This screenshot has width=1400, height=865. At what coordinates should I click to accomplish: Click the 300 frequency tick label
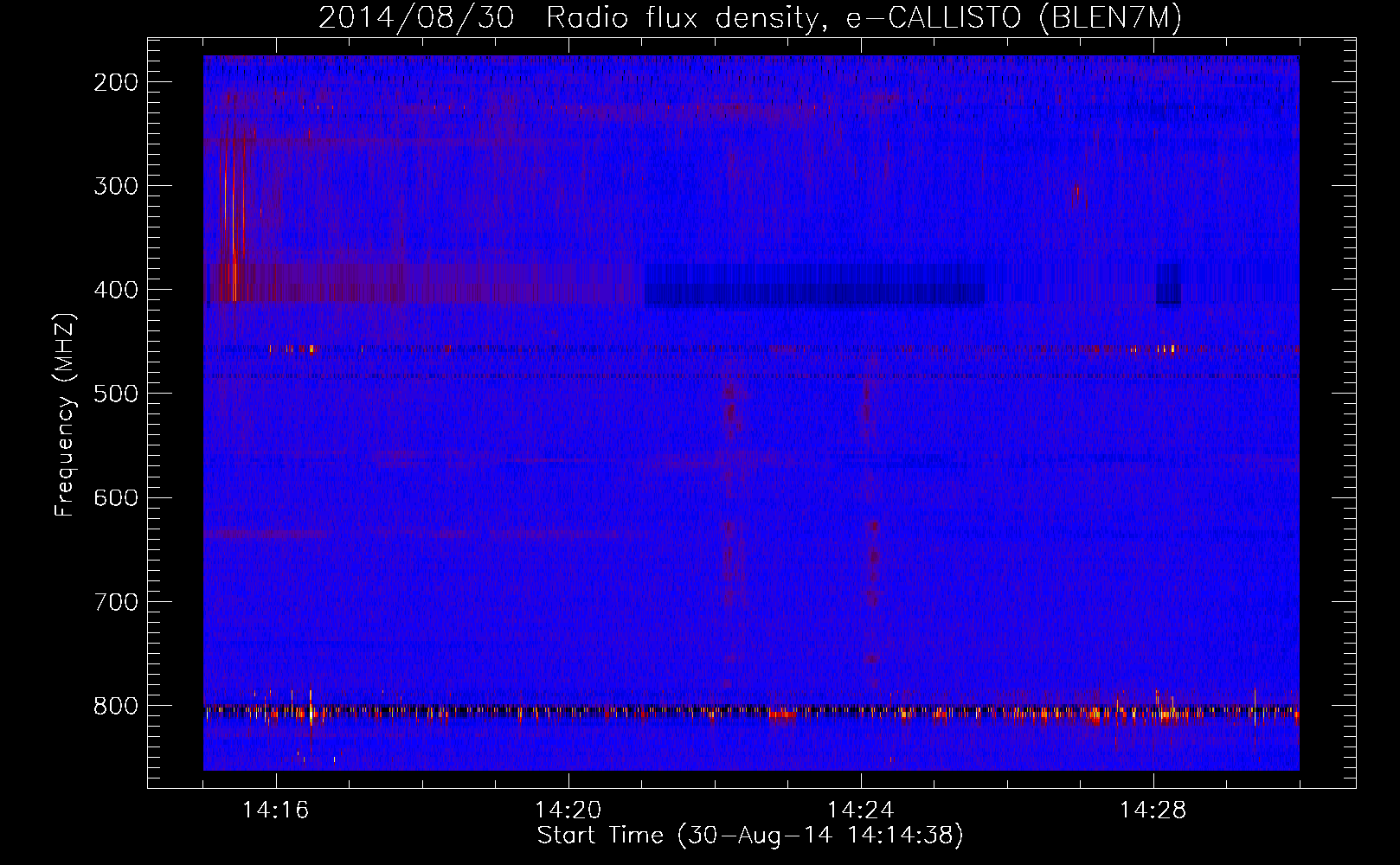[116, 186]
